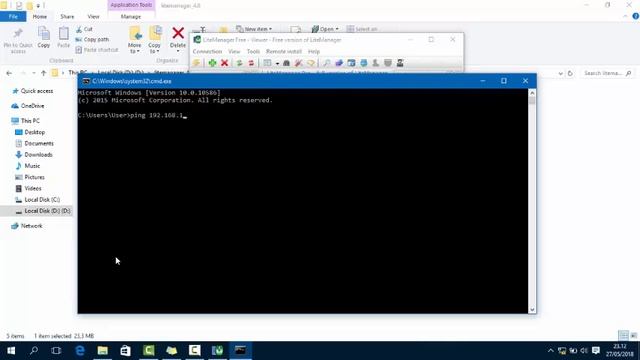
Task: Click the Task View icon on taskbar
Action: (56, 351)
